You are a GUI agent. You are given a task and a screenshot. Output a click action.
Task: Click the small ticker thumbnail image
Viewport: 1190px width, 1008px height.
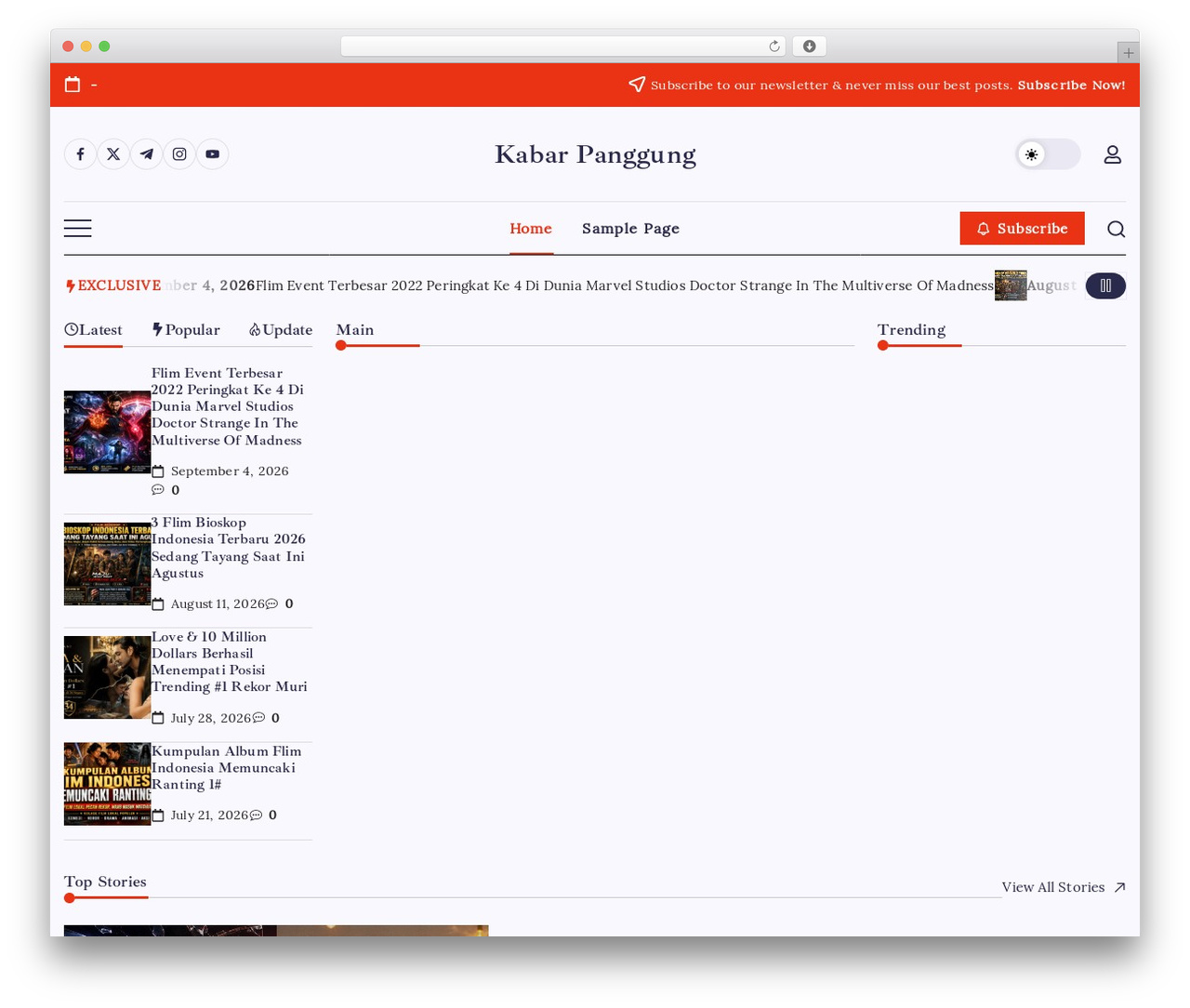pyautogui.click(x=1011, y=285)
